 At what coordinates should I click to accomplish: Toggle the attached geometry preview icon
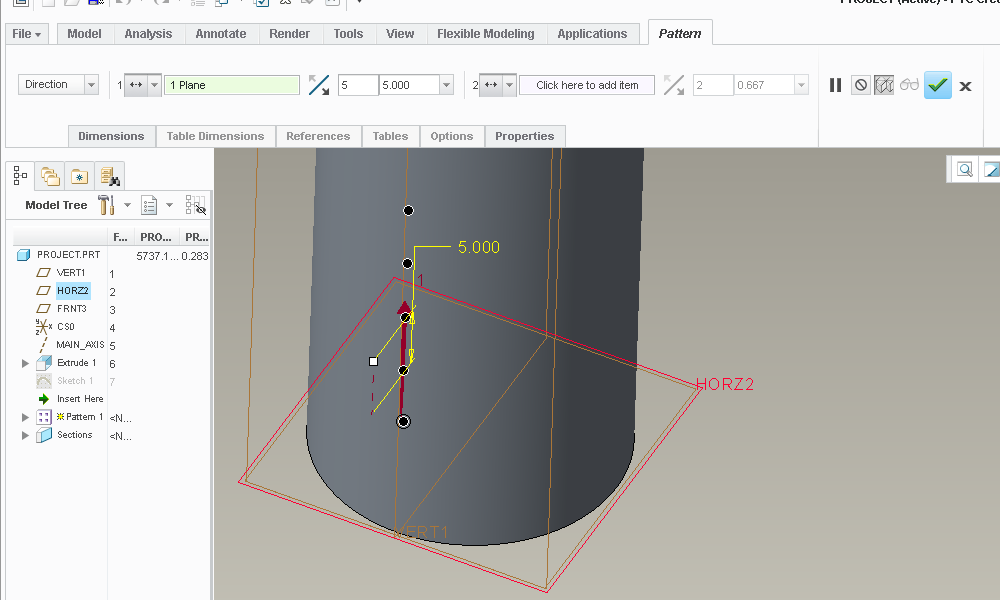pos(884,85)
